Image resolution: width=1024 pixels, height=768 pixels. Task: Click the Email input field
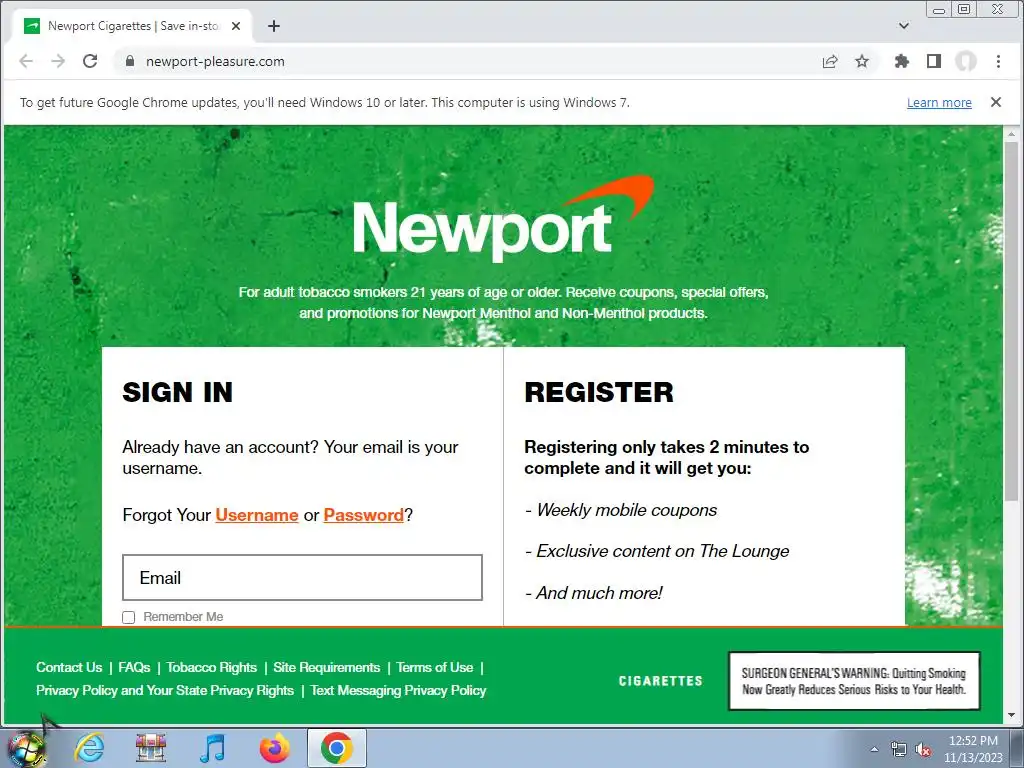302,577
